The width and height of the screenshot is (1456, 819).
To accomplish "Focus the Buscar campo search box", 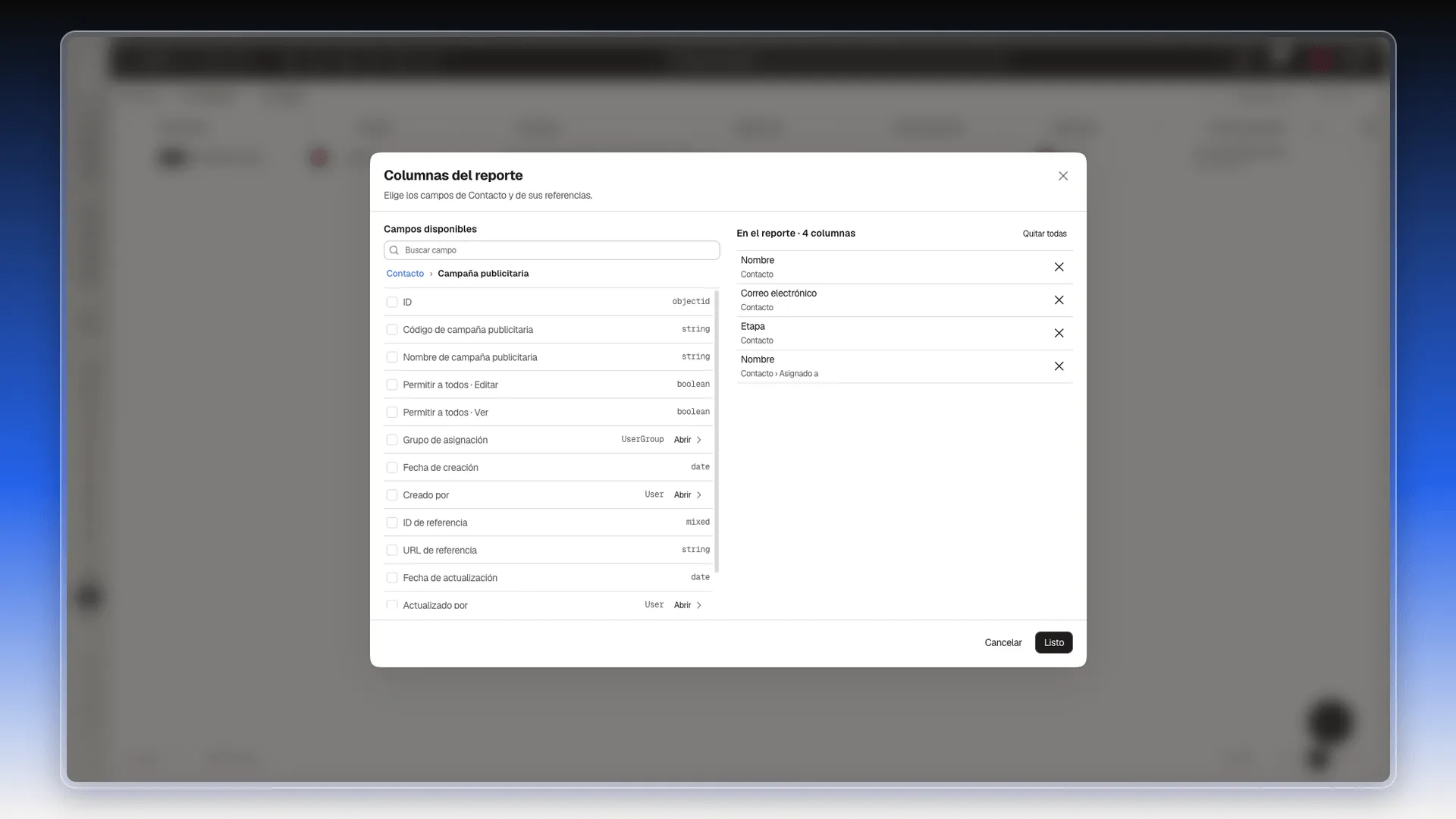I will pyautogui.click(x=551, y=250).
